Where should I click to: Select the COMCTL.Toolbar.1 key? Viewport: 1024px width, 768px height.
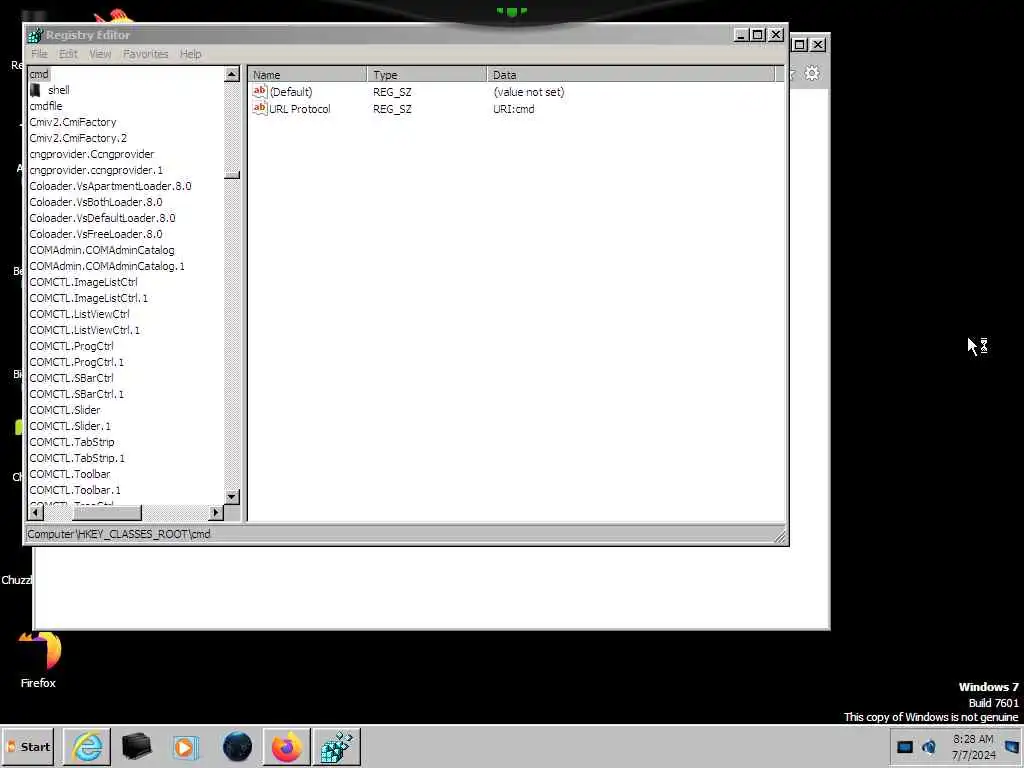pos(75,490)
